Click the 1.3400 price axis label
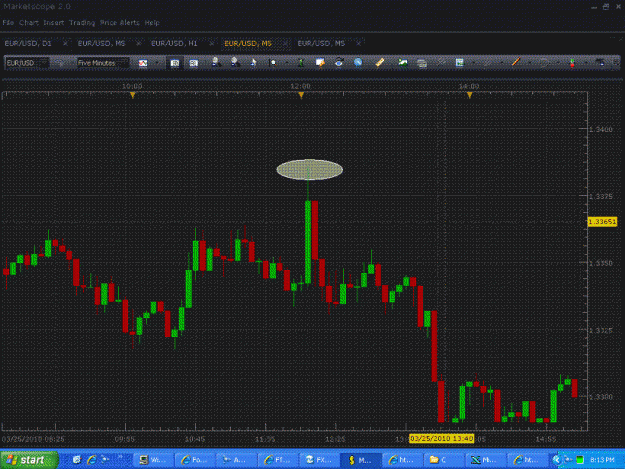Viewport: 625px width, 469px height. pos(601,130)
